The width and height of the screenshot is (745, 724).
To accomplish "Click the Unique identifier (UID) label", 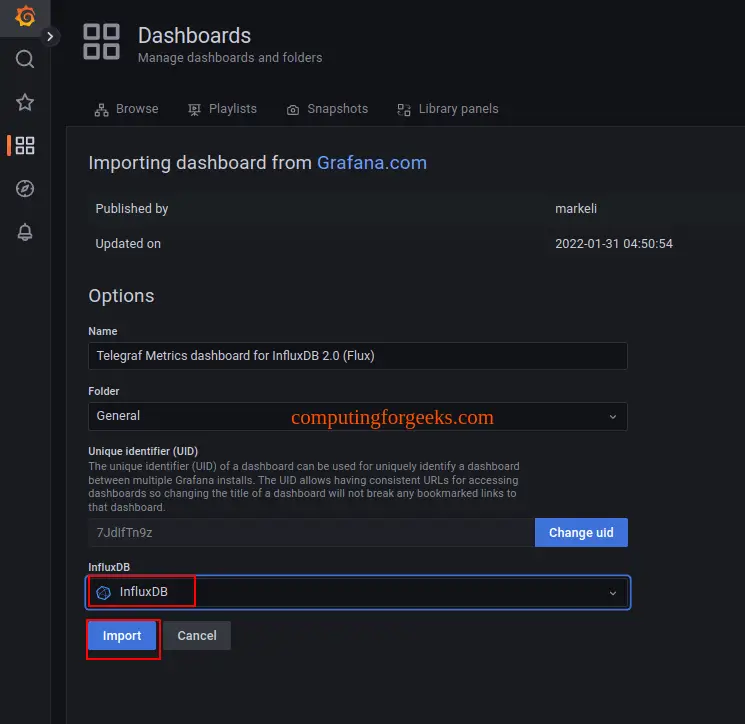I will pos(143,451).
